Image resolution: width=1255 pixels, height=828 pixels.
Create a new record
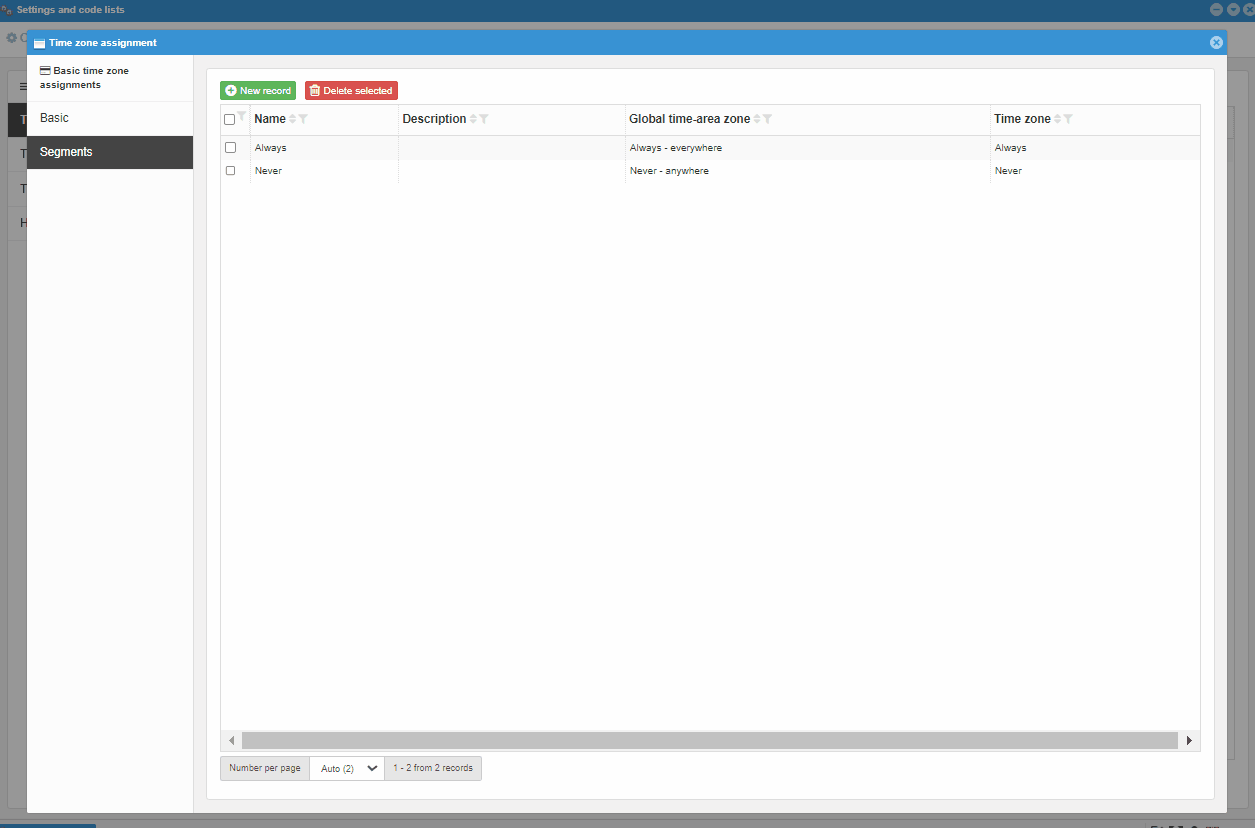click(258, 91)
